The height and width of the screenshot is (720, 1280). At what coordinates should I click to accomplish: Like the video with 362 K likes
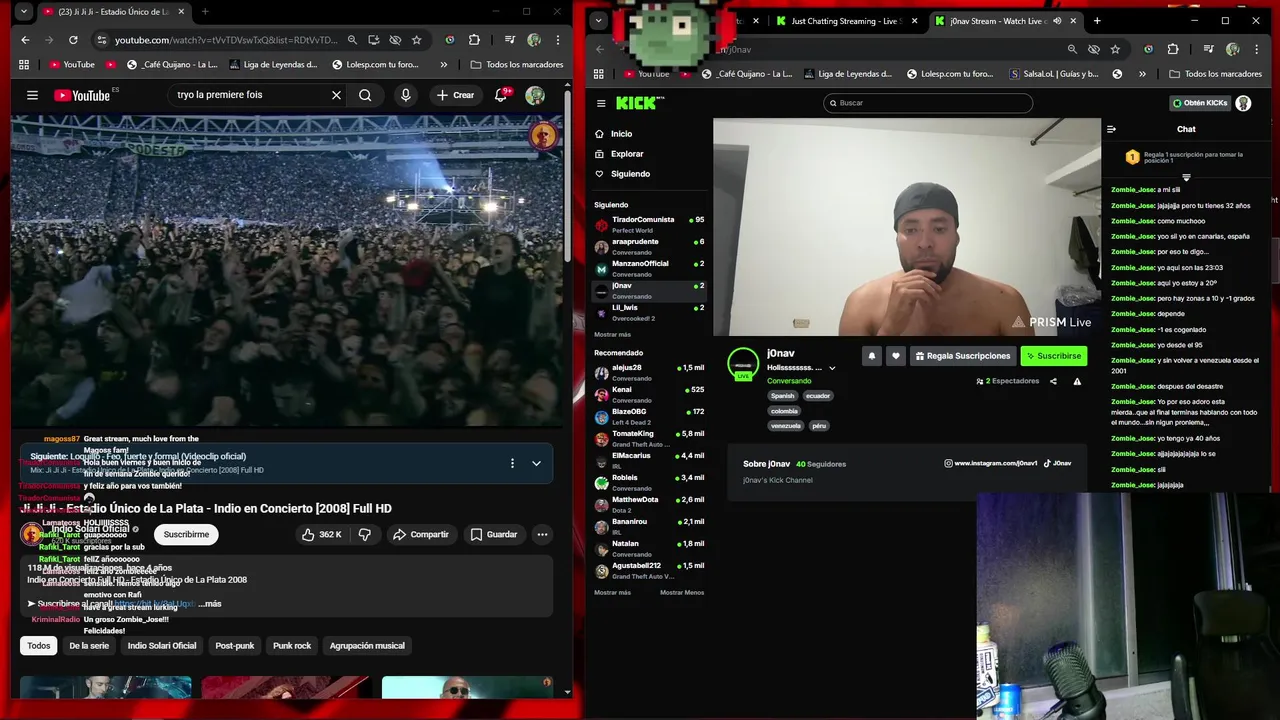[321, 534]
